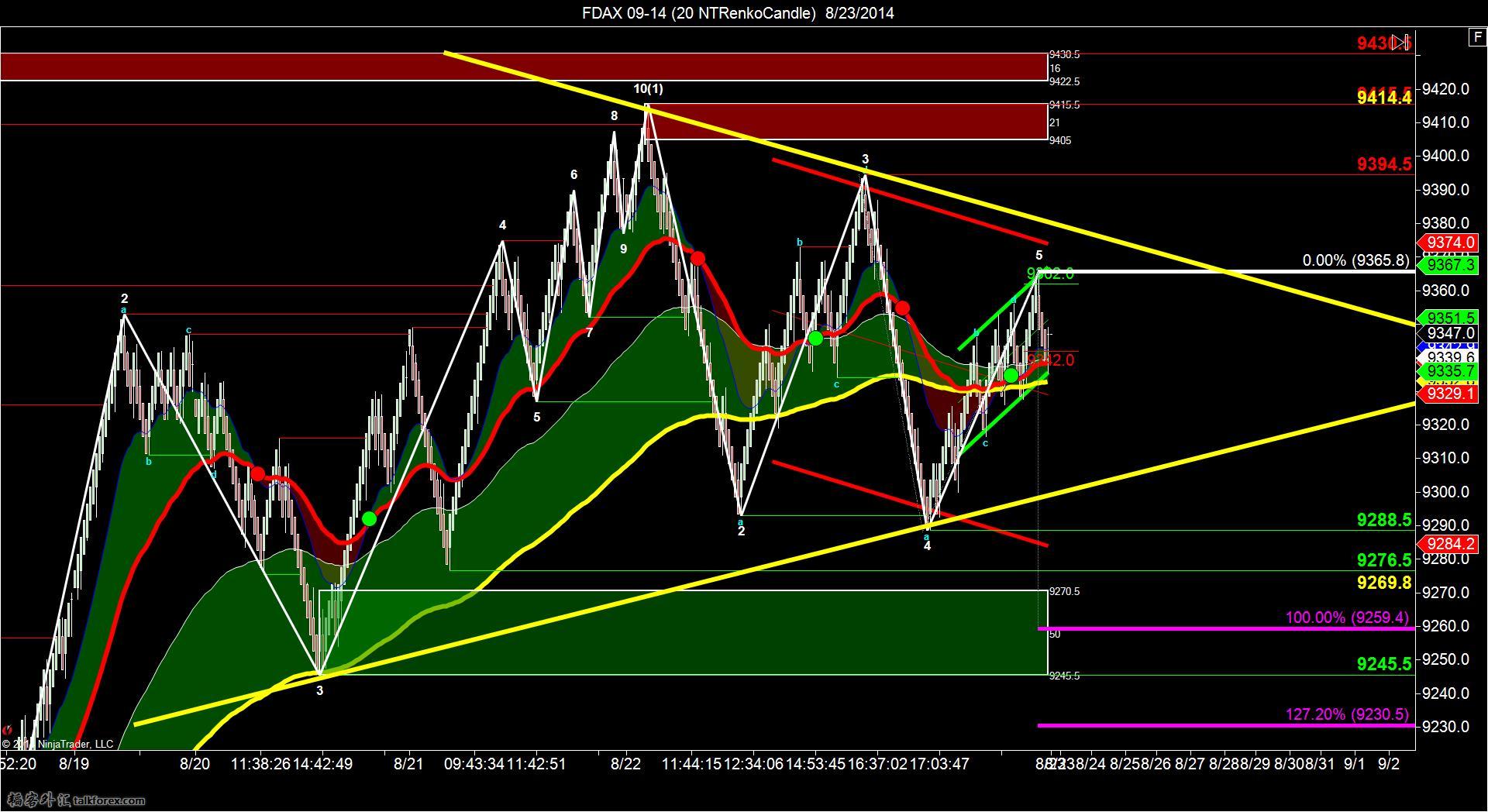The width and height of the screenshot is (1488, 812).
Task: Select the green 9245.5 level label
Action: coord(1384,664)
